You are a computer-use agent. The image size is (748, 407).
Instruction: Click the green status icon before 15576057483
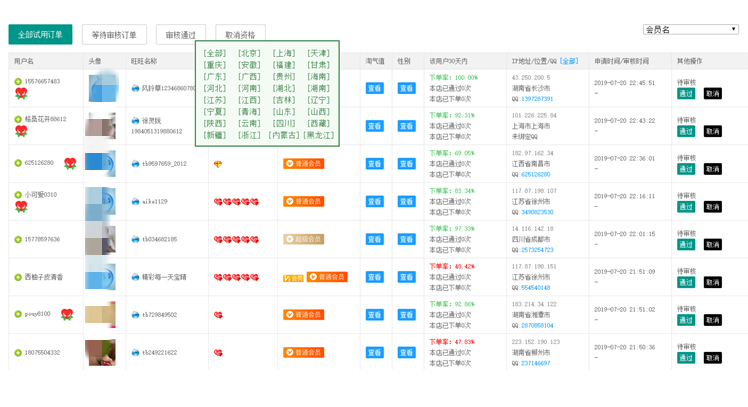point(18,82)
